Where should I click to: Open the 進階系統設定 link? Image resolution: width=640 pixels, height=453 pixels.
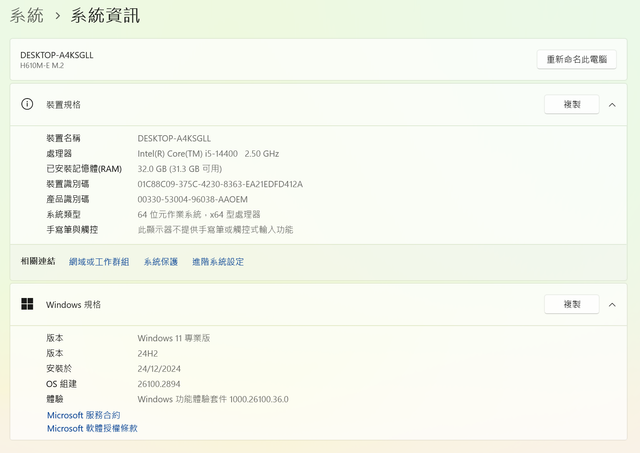pos(218,262)
